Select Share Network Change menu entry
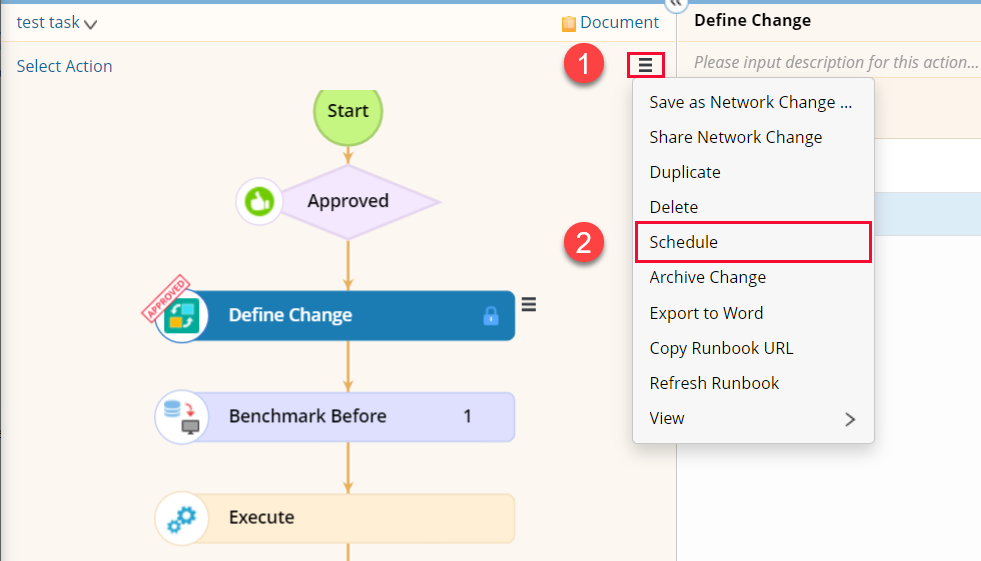 click(736, 137)
